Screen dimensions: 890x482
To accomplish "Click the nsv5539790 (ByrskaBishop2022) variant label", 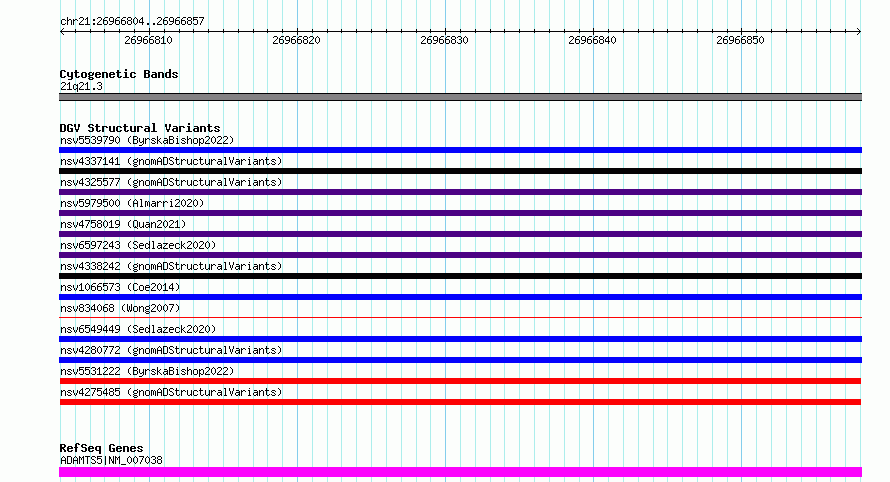I will 147,140.
